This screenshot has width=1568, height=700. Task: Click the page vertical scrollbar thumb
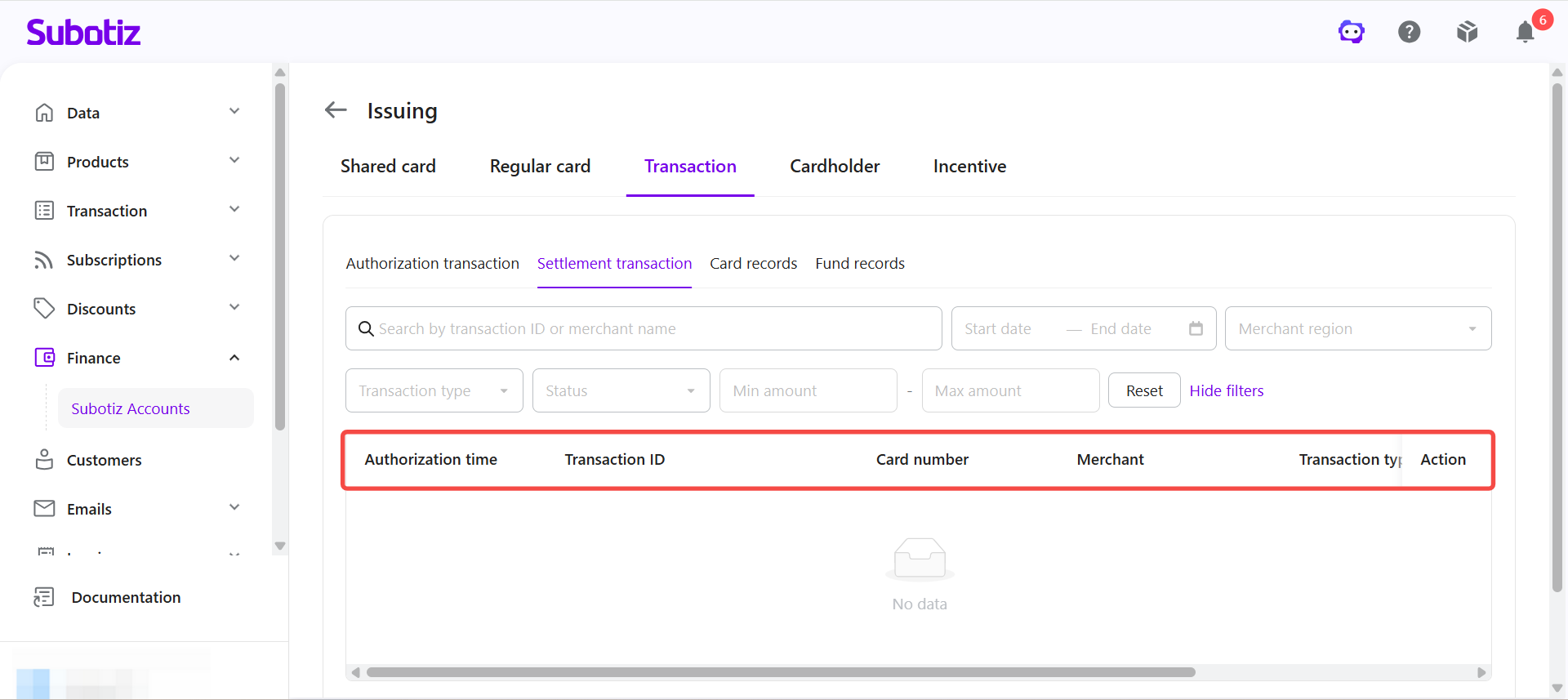coord(1557,337)
